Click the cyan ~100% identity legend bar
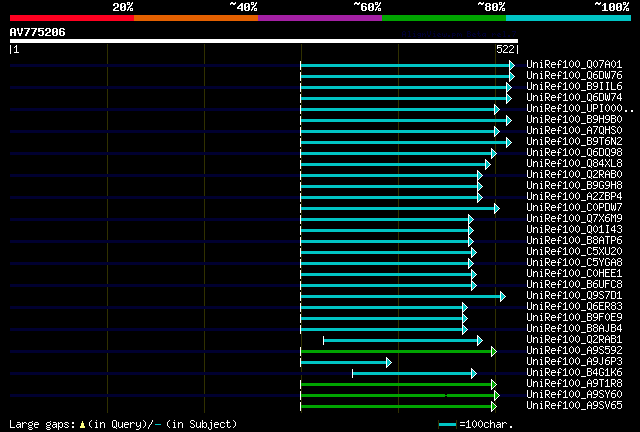This screenshot has width=640, height=432. [x=568, y=18]
